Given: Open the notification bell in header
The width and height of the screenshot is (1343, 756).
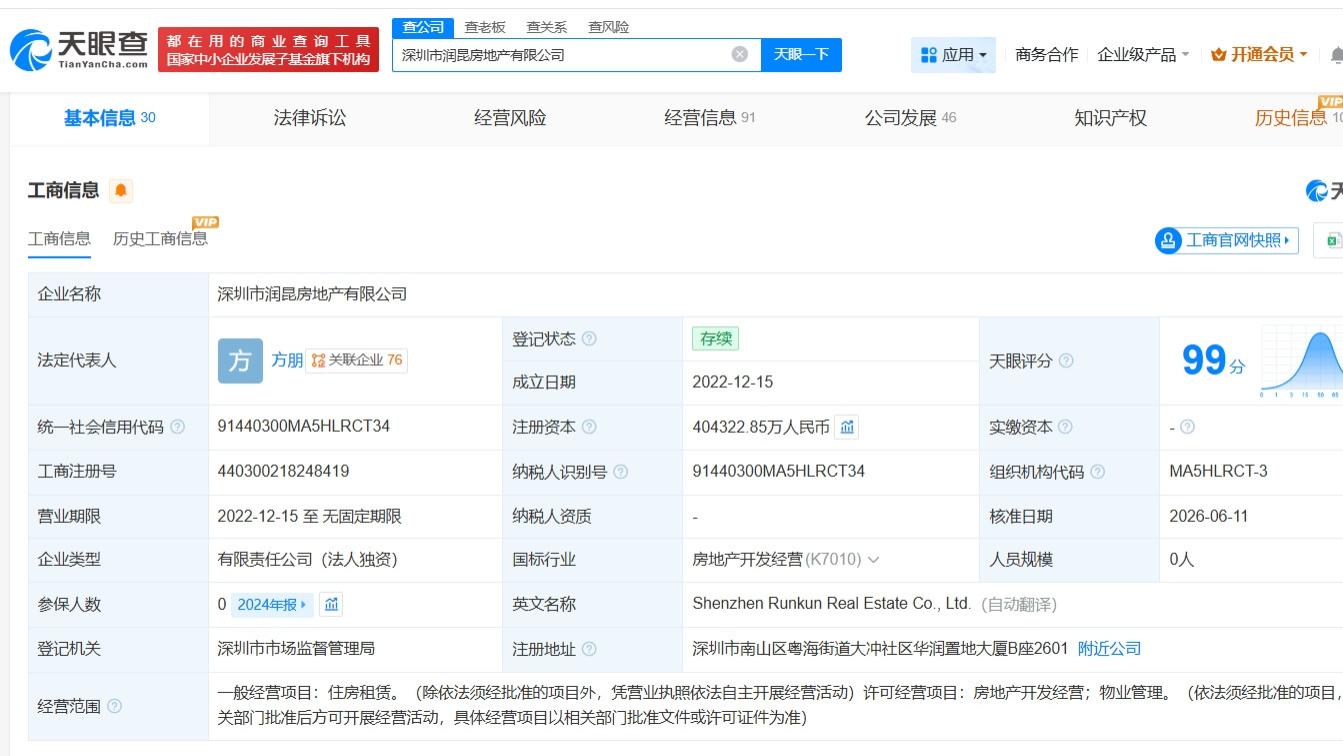Looking at the screenshot, I should pyautogui.click(x=1336, y=55).
